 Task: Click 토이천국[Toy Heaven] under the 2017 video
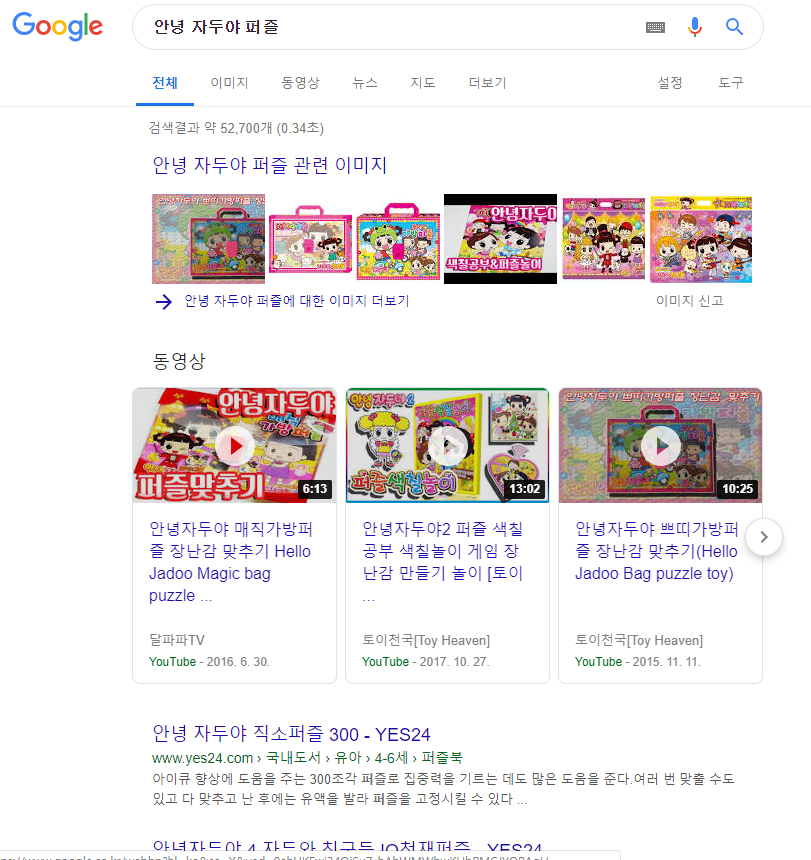tap(426, 640)
